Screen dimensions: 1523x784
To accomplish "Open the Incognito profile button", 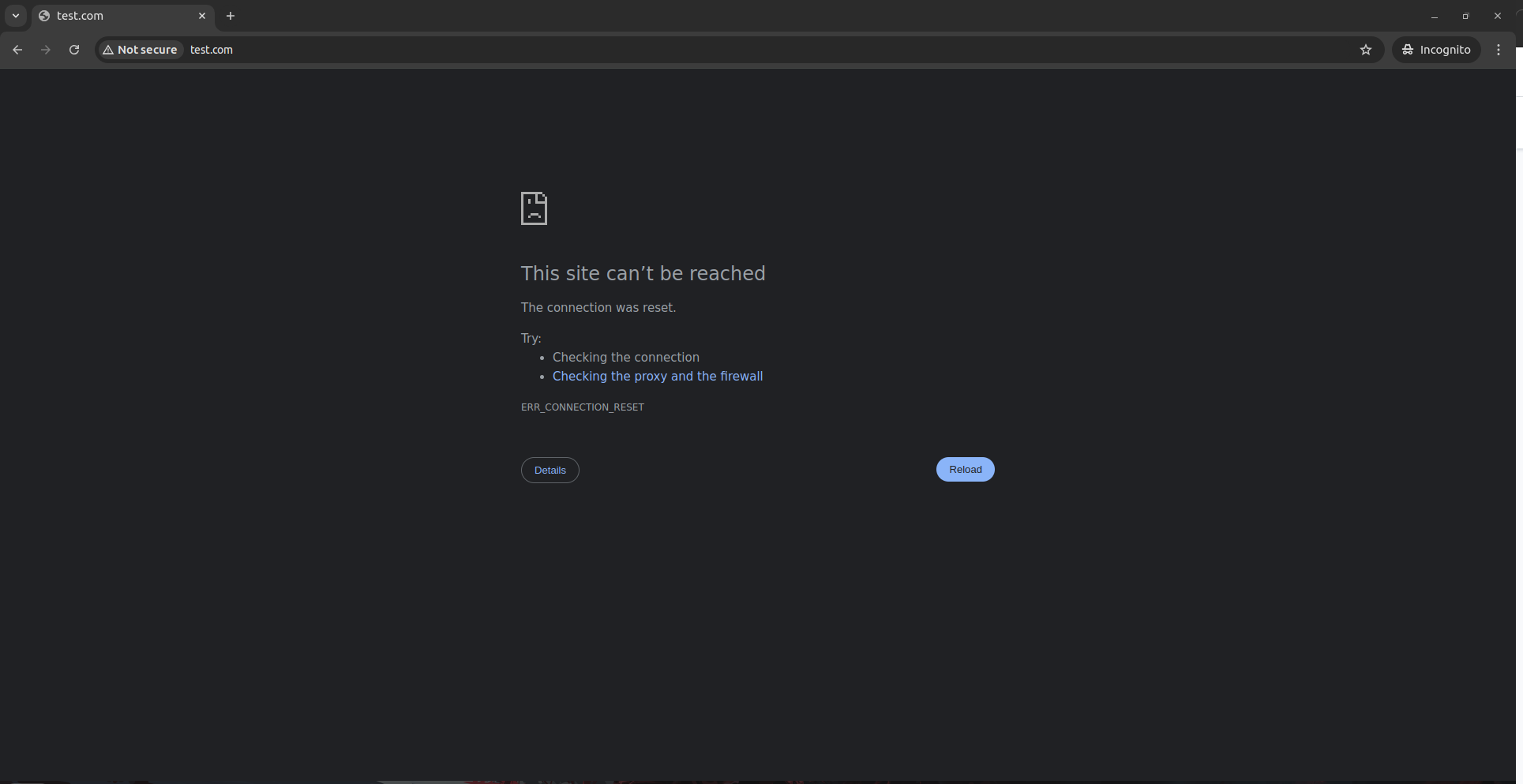I will coord(1437,50).
